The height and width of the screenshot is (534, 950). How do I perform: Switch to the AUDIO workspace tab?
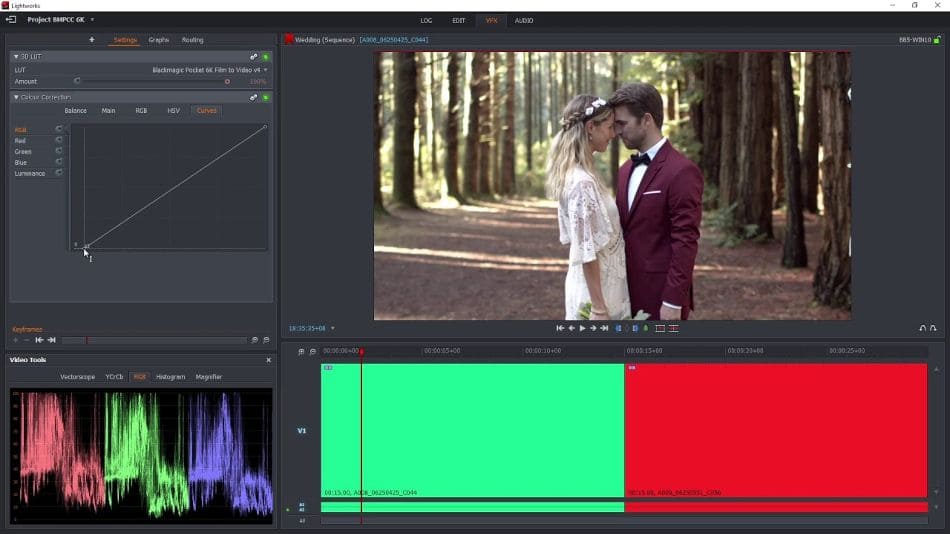524,21
